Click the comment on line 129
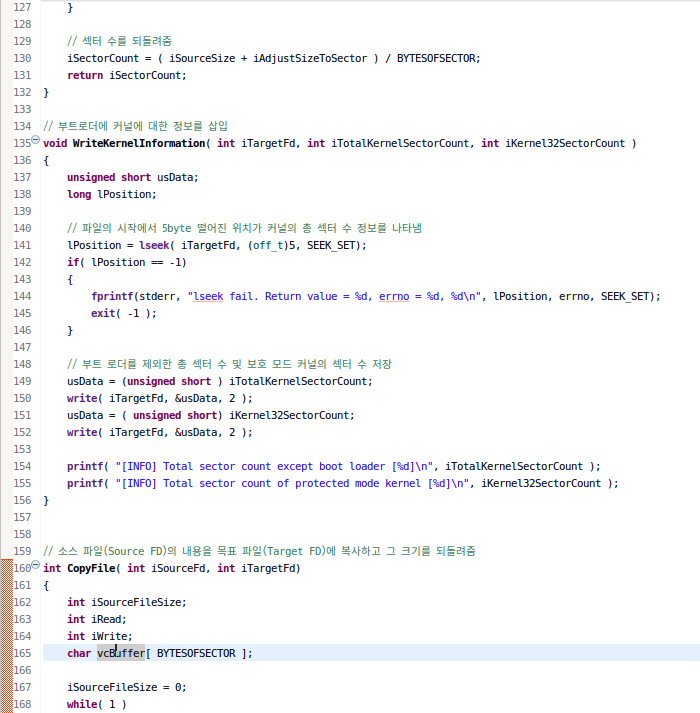 119,41
